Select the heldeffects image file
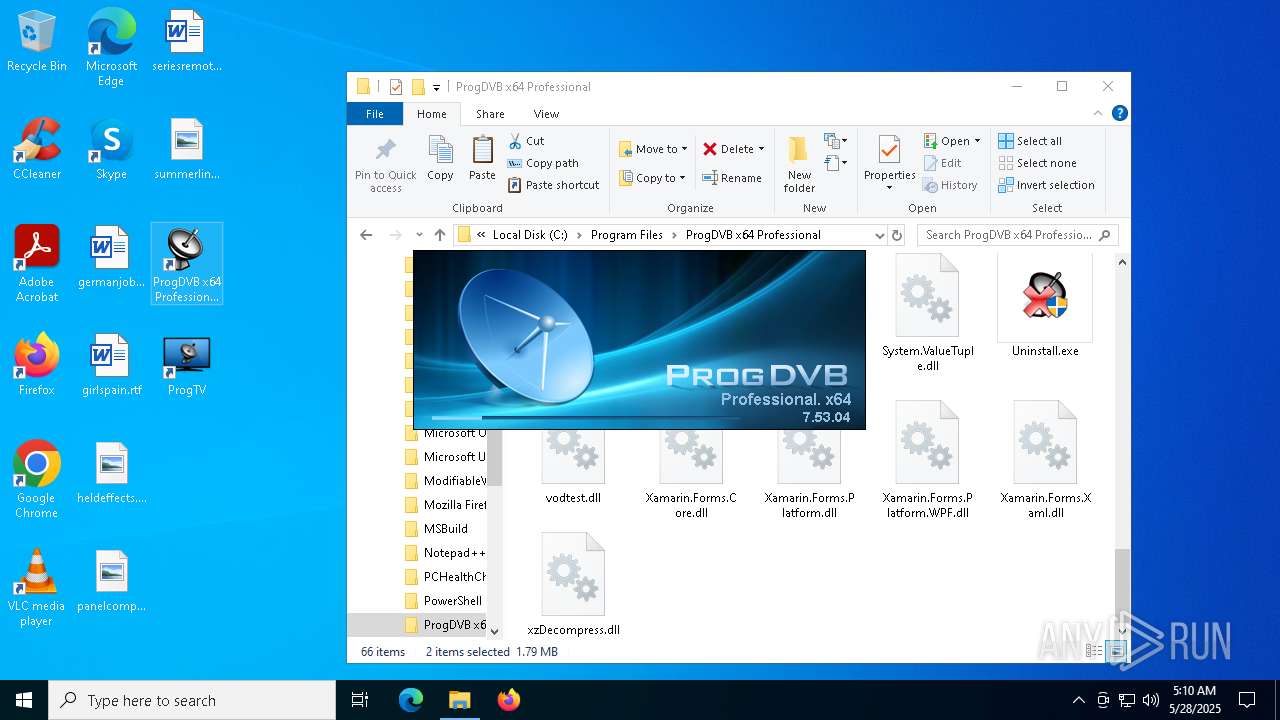This screenshot has width=1280, height=720. click(x=111, y=474)
